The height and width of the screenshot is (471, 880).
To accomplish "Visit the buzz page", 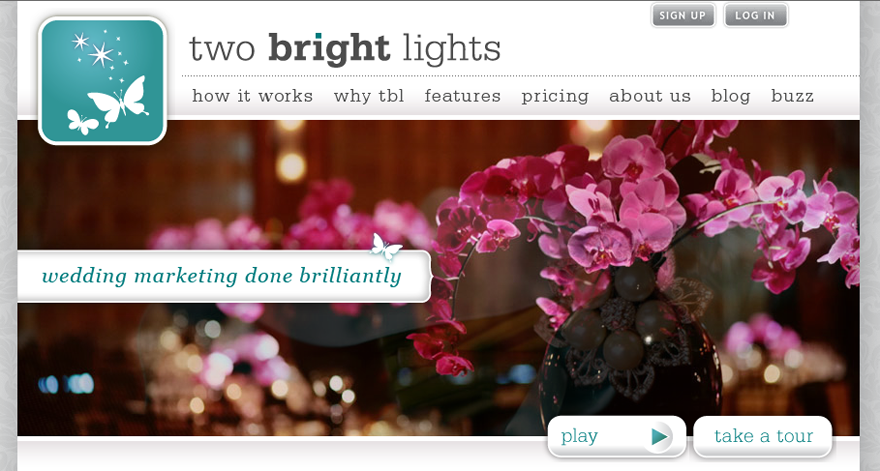I will 792,96.
